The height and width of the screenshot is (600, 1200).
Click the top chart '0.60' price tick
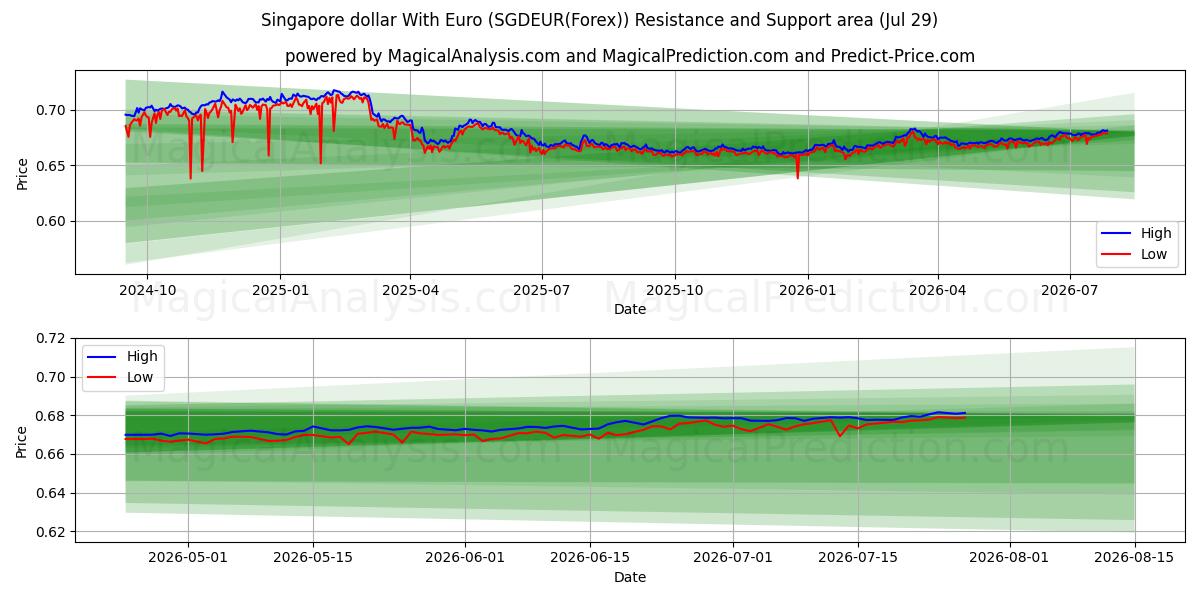tap(53, 221)
